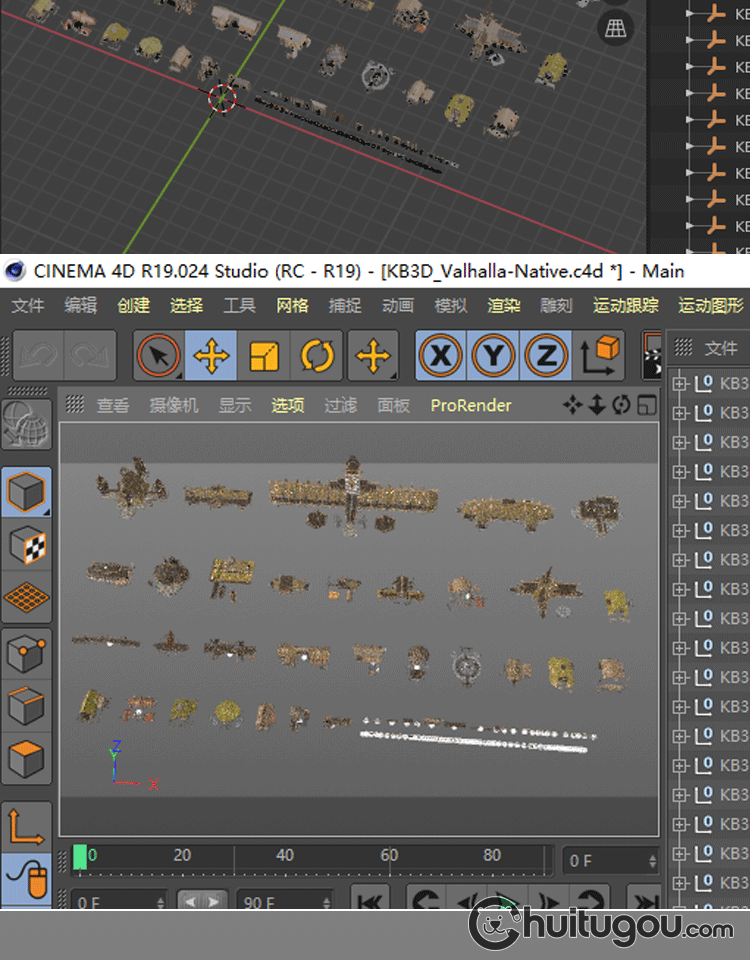750x960 pixels.
Task: Toggle Y-axis lock
Action: (x=493, y=356)
